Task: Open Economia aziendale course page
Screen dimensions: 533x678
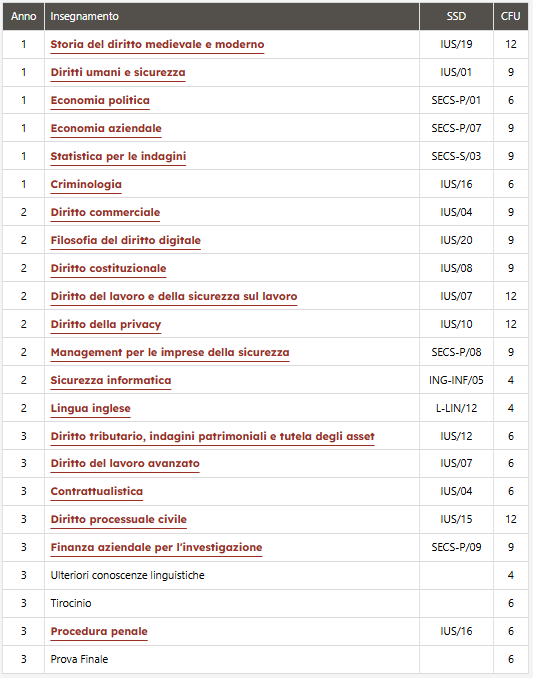Action: click(x=106, y=129)
